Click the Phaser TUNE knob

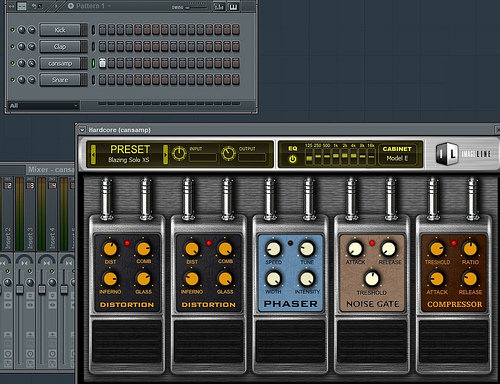307,249
